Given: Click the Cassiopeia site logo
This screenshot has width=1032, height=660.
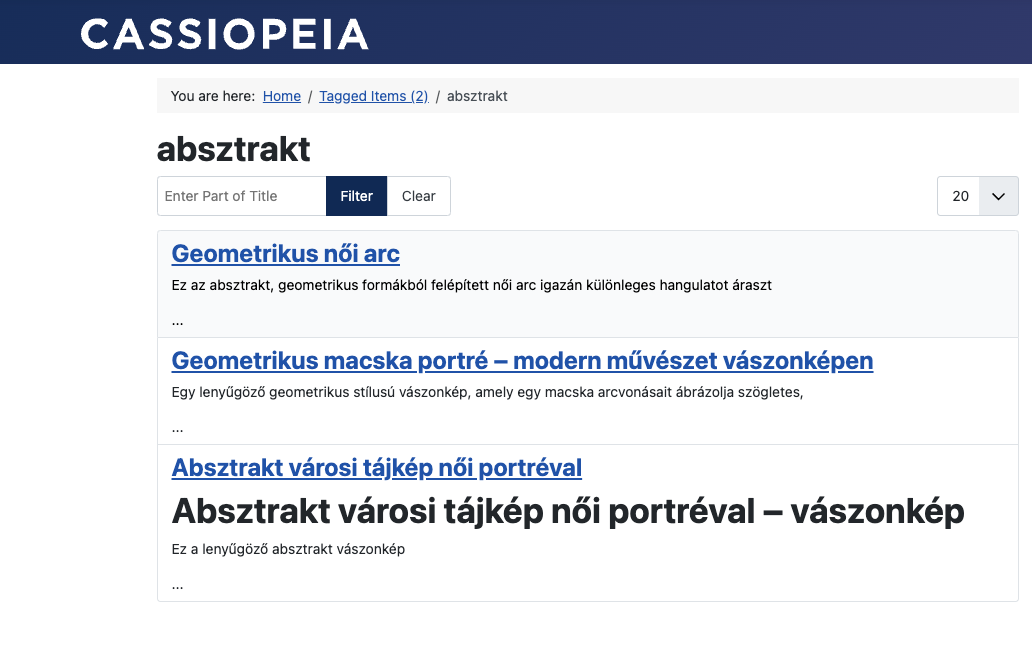Looking at the screenshot, I should pyautogui.click(x=225, y=34).
